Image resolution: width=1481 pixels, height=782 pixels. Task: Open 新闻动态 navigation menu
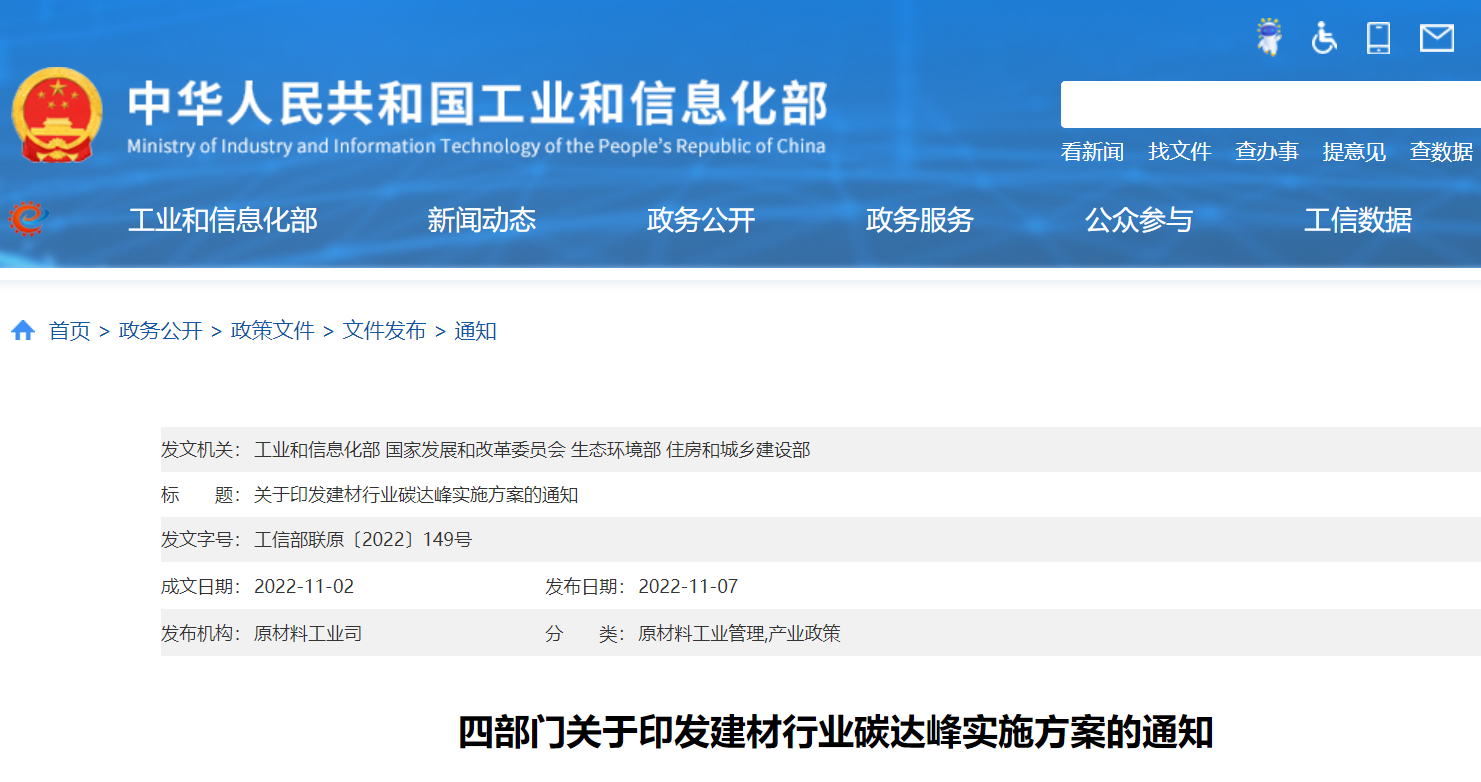tap(482, 220)
